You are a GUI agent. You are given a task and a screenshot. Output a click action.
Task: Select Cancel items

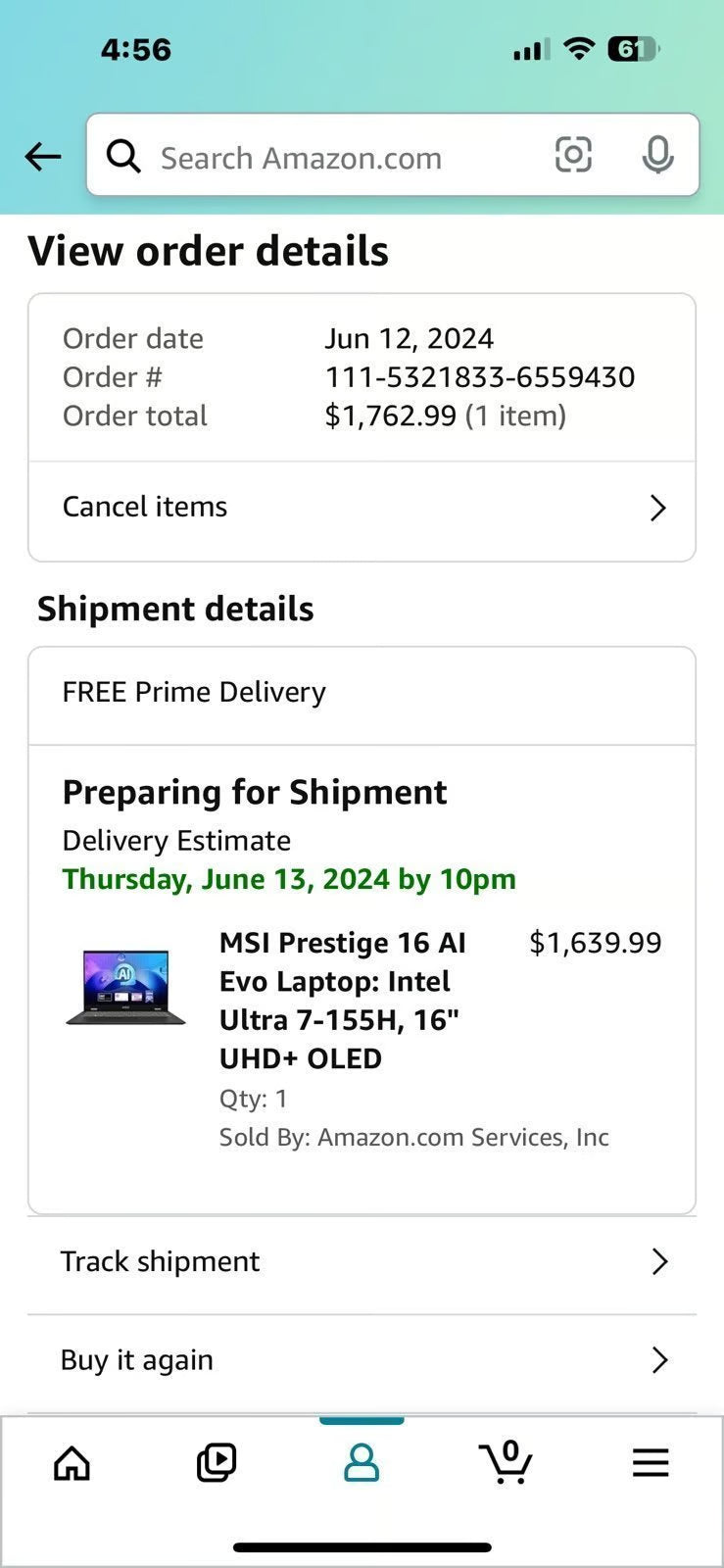point(144,508)
